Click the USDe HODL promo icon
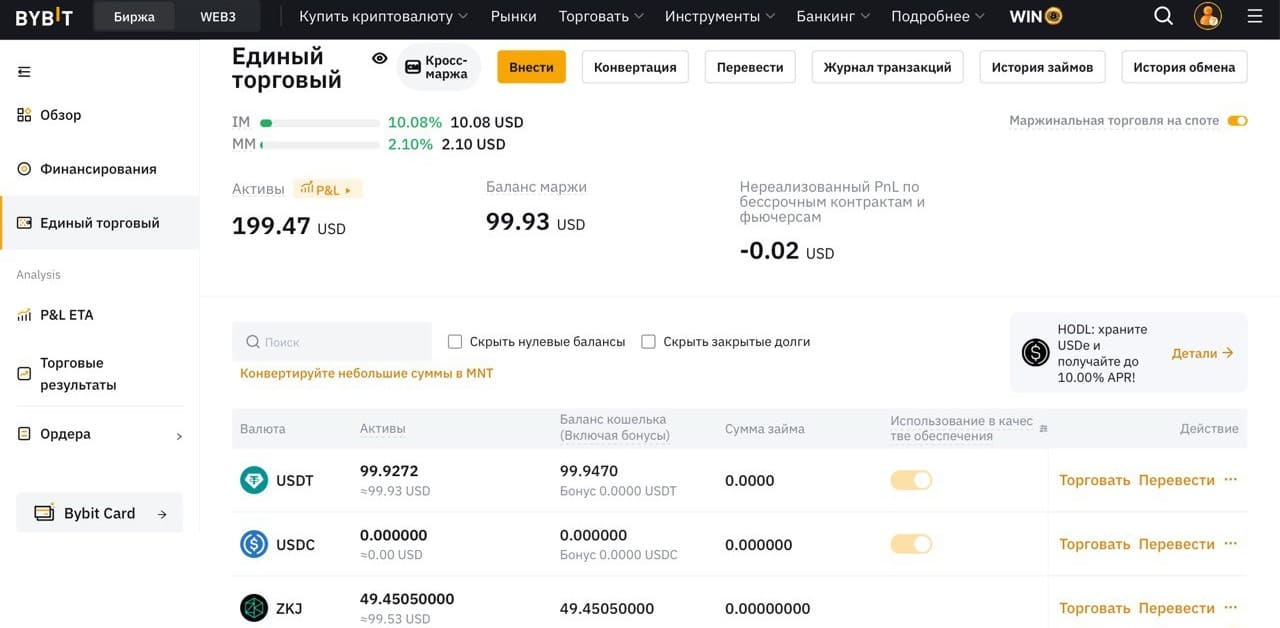This screenshot has width=1280, height=628. click(1036, 352)
